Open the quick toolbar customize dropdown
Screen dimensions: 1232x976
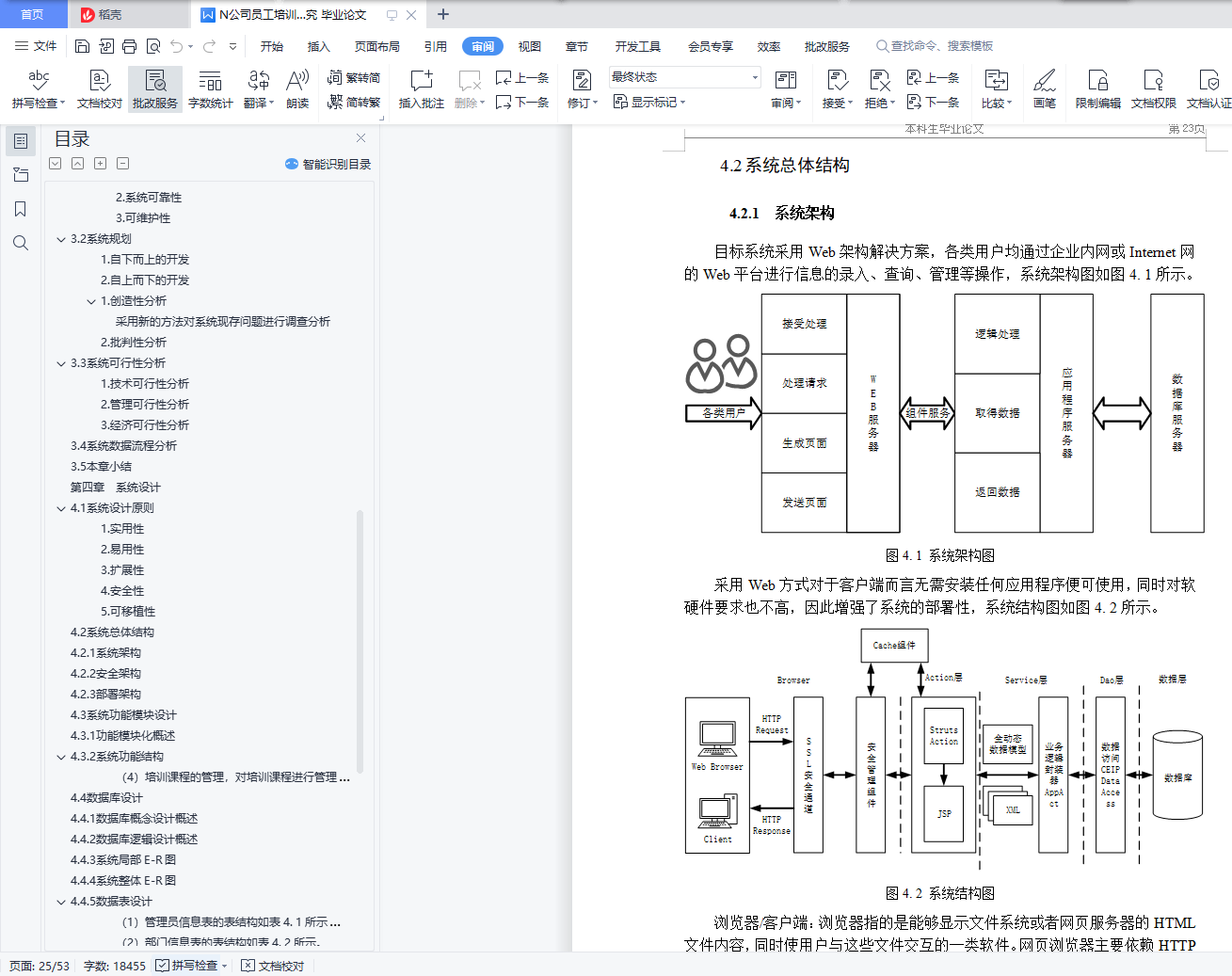click(x=232, y=46)
